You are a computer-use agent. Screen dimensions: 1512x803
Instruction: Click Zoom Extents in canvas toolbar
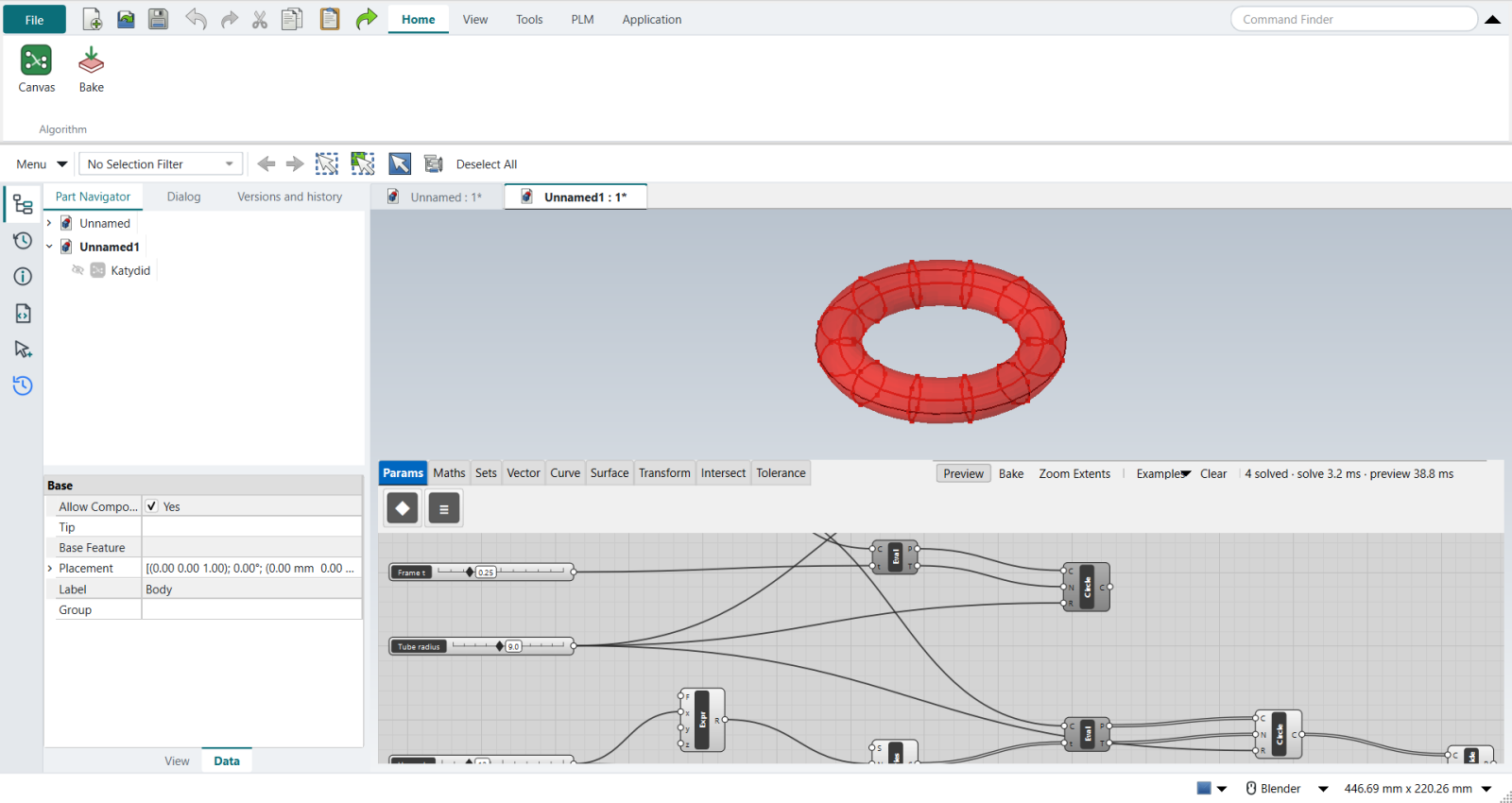tap(1074, 474)
